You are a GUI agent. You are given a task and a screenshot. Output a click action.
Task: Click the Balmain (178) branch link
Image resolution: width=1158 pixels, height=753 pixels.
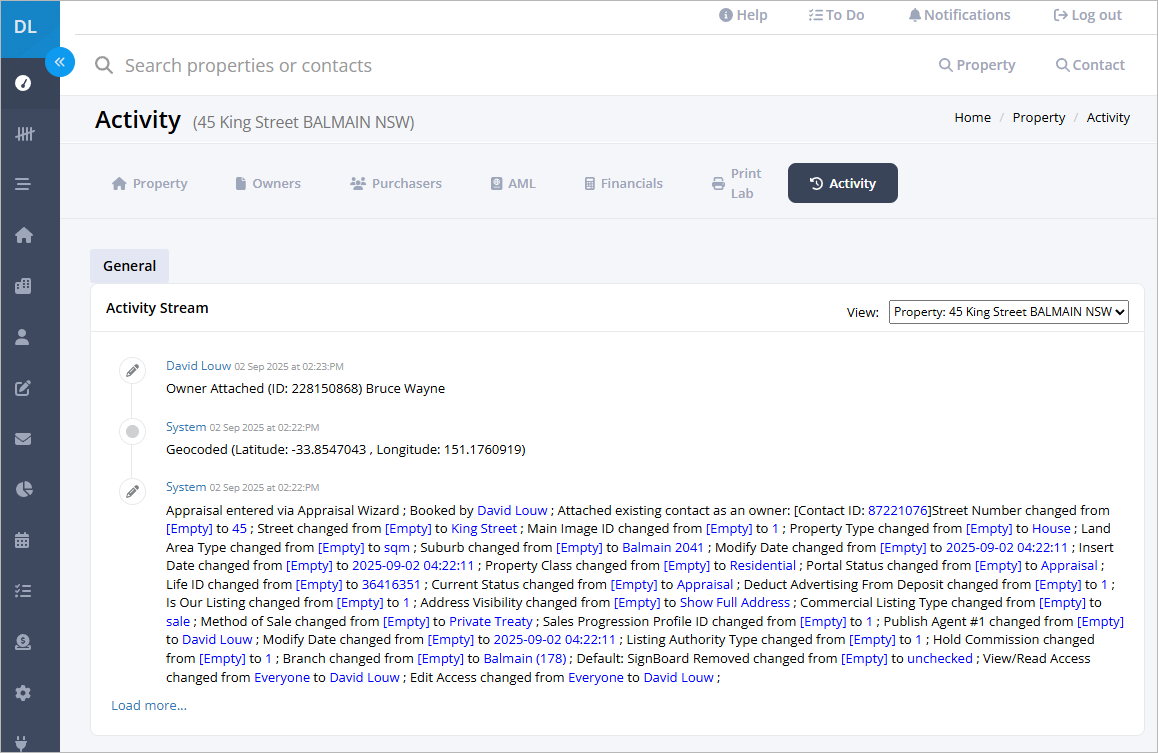(x=524, y=659)
